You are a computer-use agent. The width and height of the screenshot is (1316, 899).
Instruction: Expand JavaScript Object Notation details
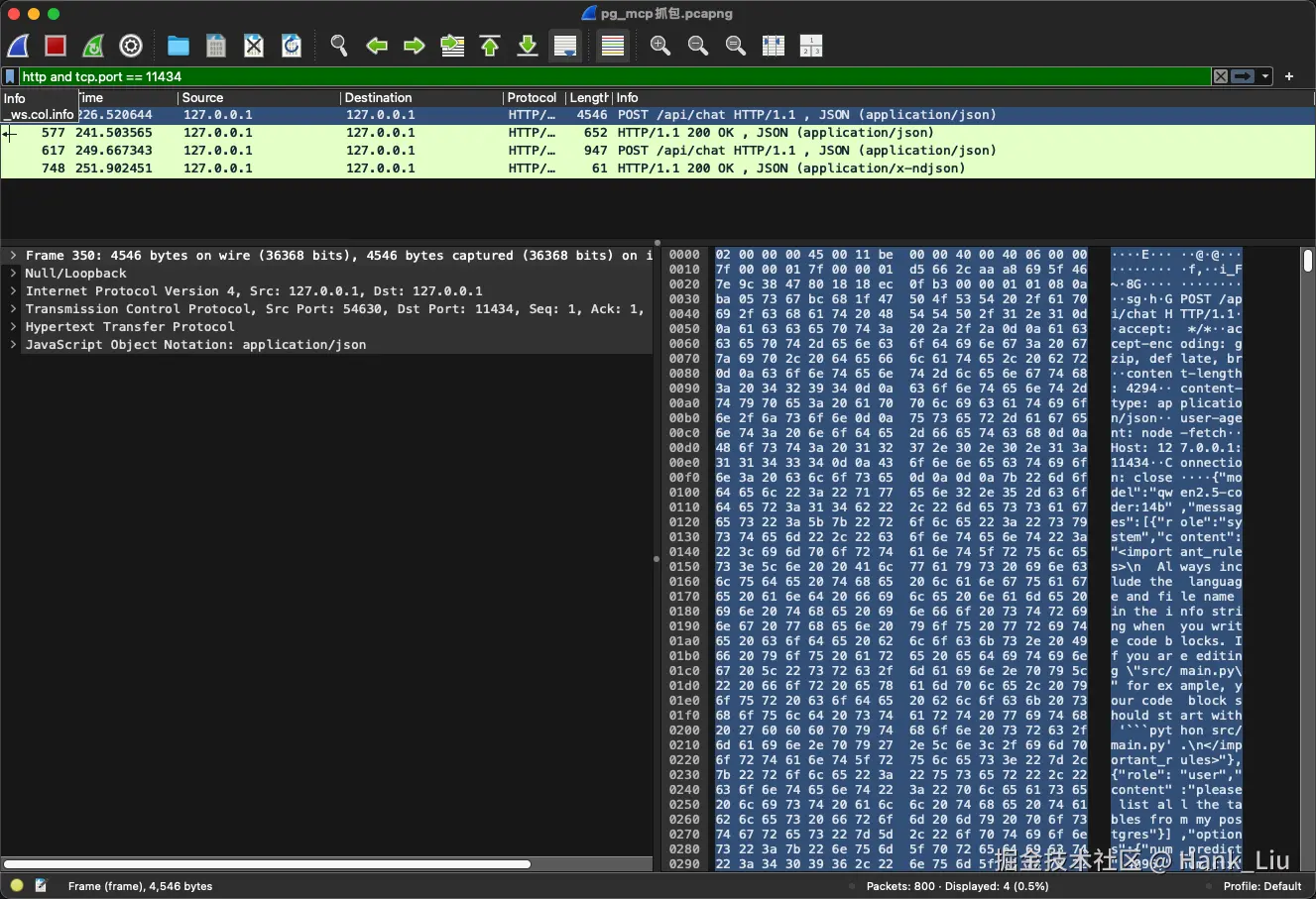click(13, 345)
